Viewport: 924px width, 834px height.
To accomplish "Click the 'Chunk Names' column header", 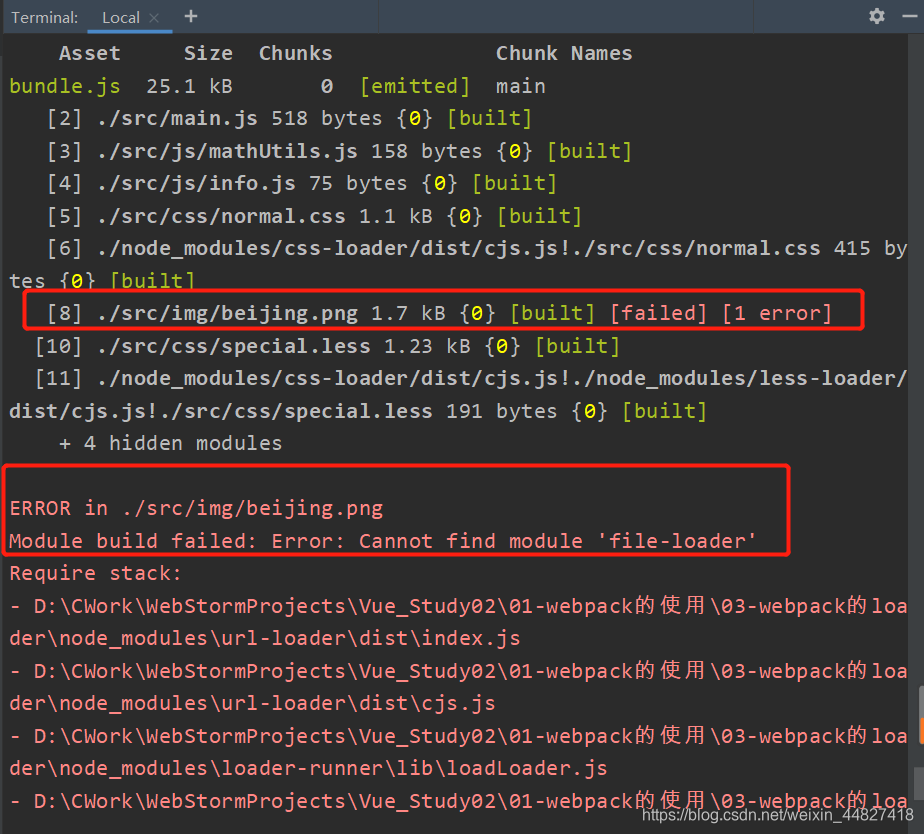I will tap(564, 54).
